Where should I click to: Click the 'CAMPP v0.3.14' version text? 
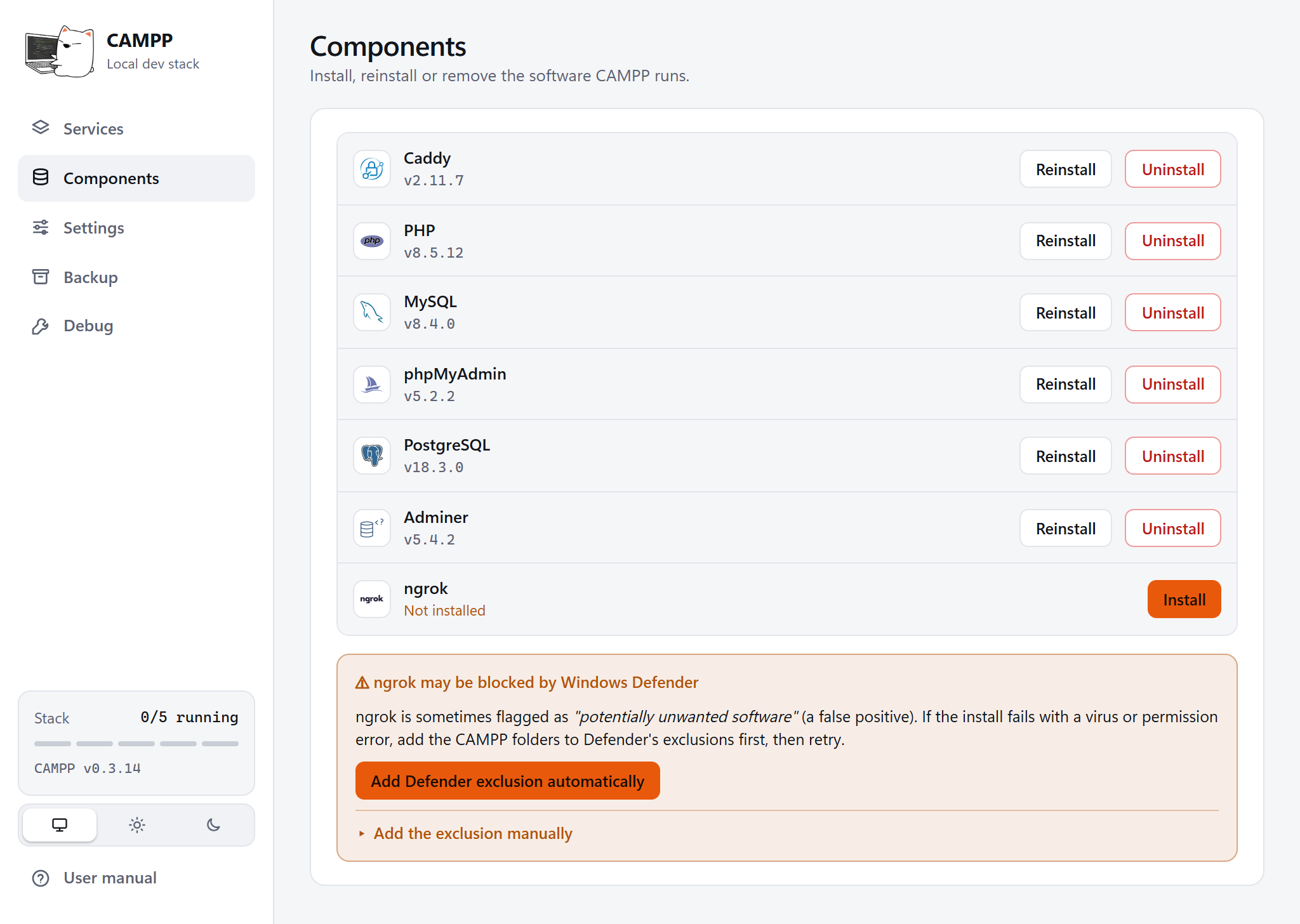(x=88, y=768)
